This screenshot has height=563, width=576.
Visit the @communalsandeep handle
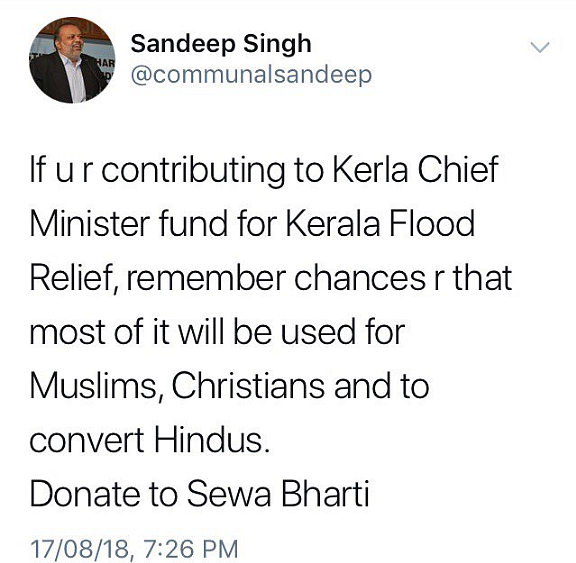[x=251, y=76]
